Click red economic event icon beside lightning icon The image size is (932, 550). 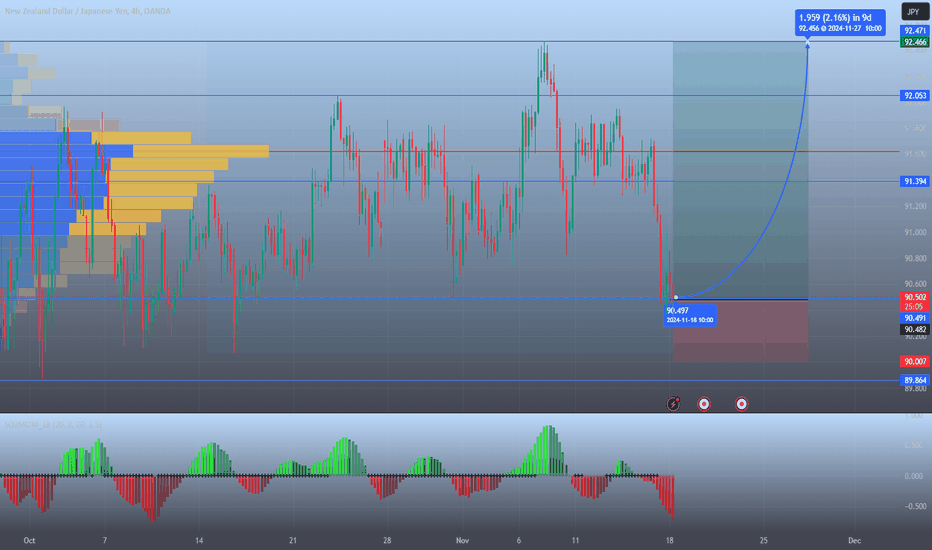click(704, 404)
